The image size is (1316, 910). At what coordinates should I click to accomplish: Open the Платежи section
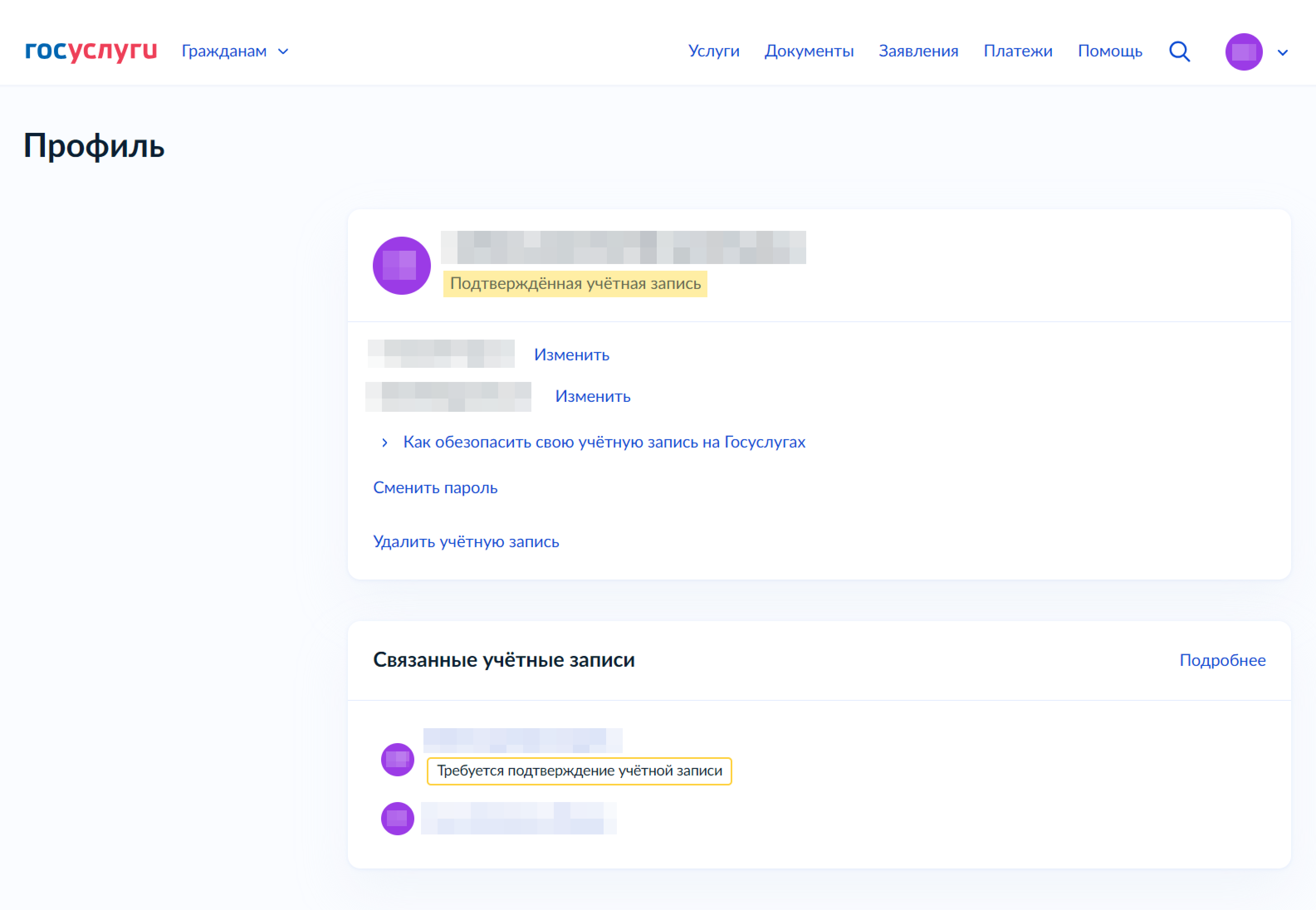point(1018,51)
